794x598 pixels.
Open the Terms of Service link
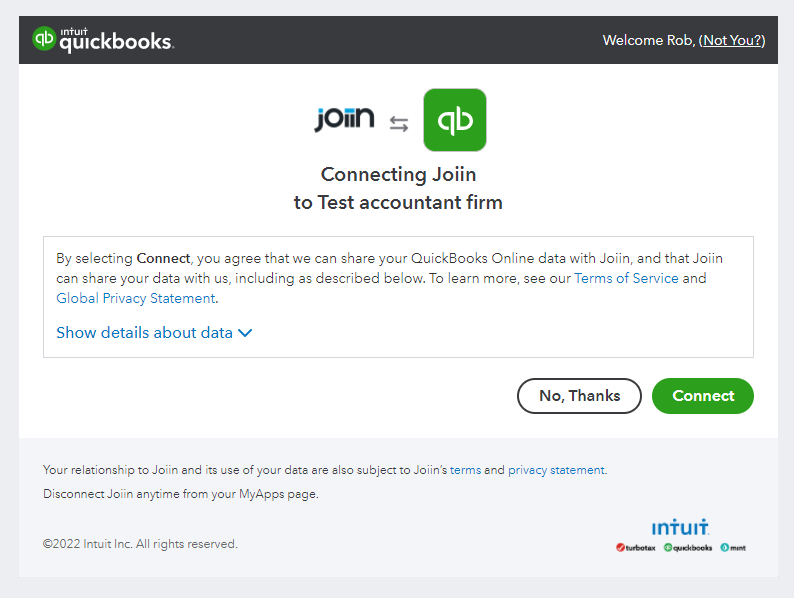click(626, 278)
